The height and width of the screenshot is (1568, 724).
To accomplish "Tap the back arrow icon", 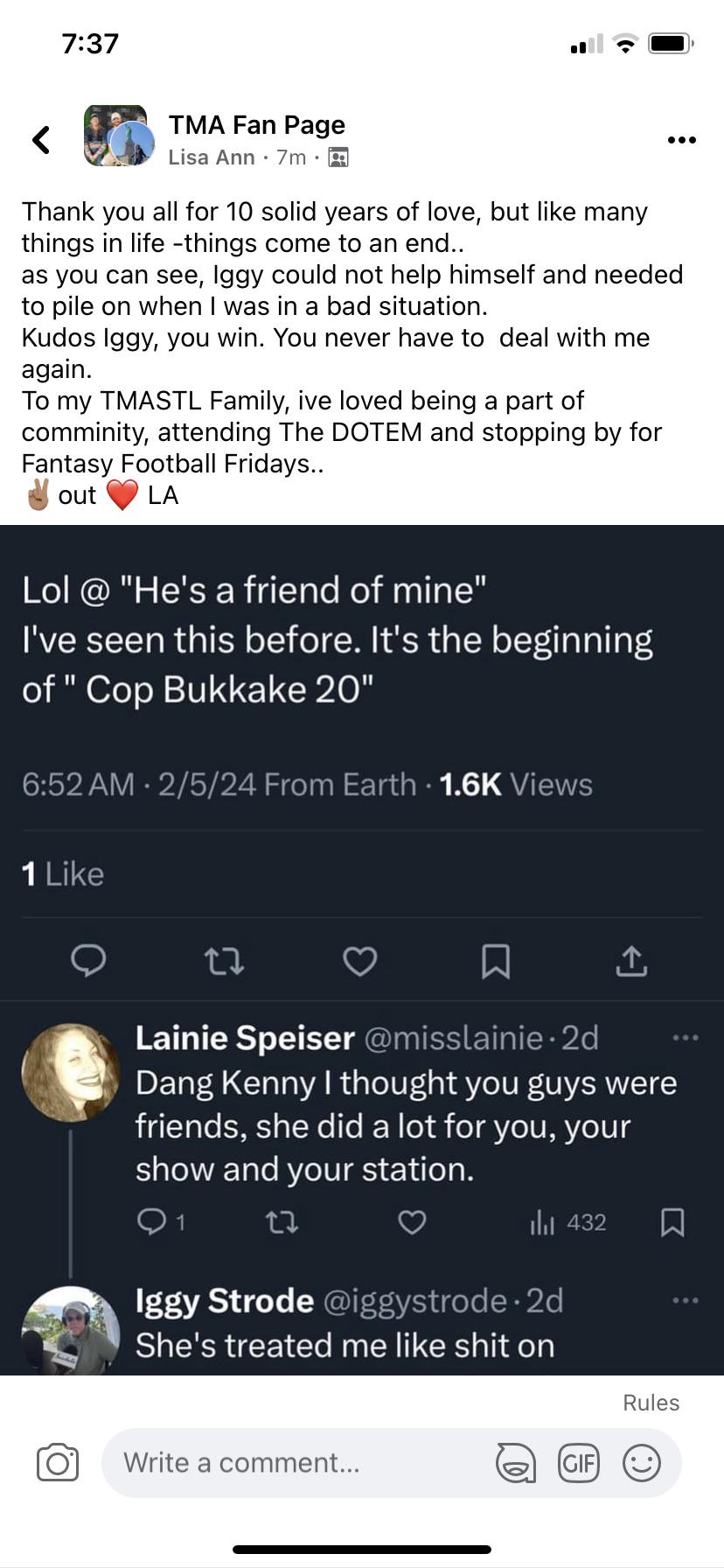I will tap(41, 139).
